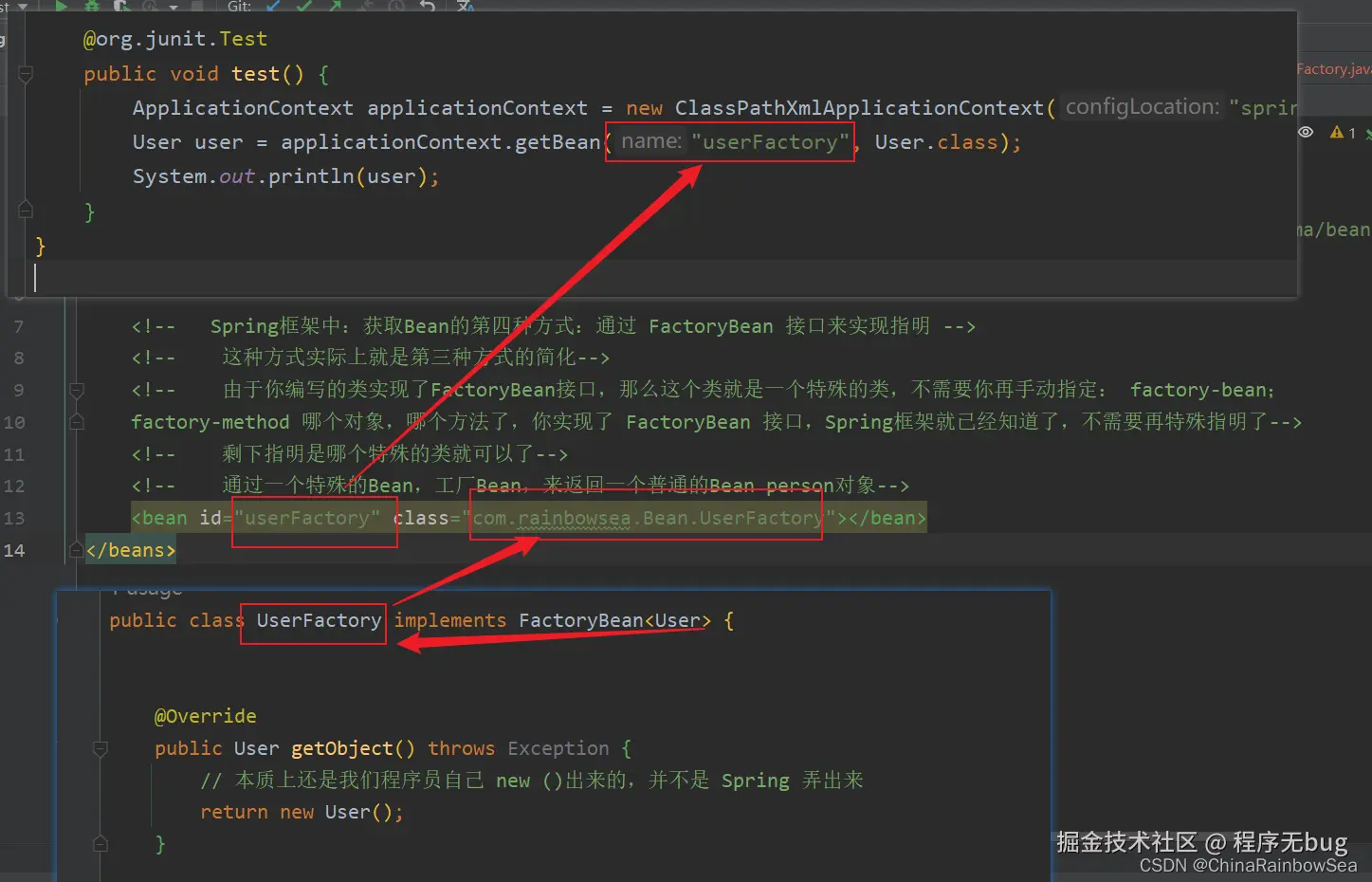The width and height of the screenshot is (1372, 882).
Task: Start debugging with the green bug icon
Action: [x=92, y=6]
